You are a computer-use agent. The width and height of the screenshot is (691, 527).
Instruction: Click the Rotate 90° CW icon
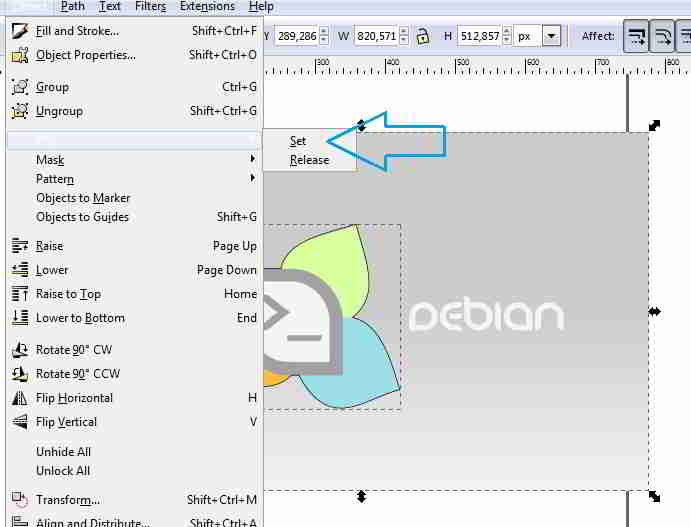pos(19,350)
